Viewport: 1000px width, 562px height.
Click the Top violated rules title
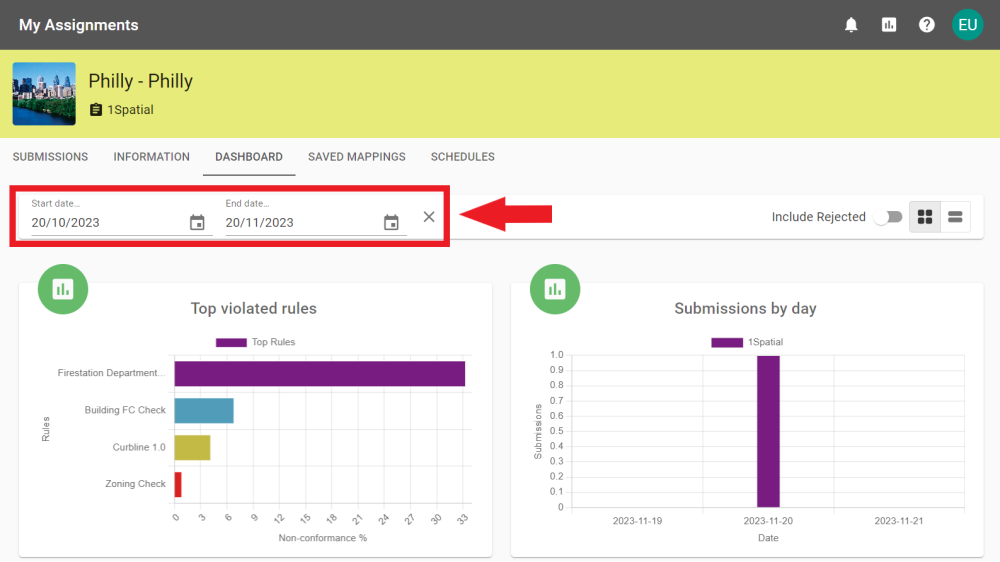pyautogui.click(x=254, y=308)
